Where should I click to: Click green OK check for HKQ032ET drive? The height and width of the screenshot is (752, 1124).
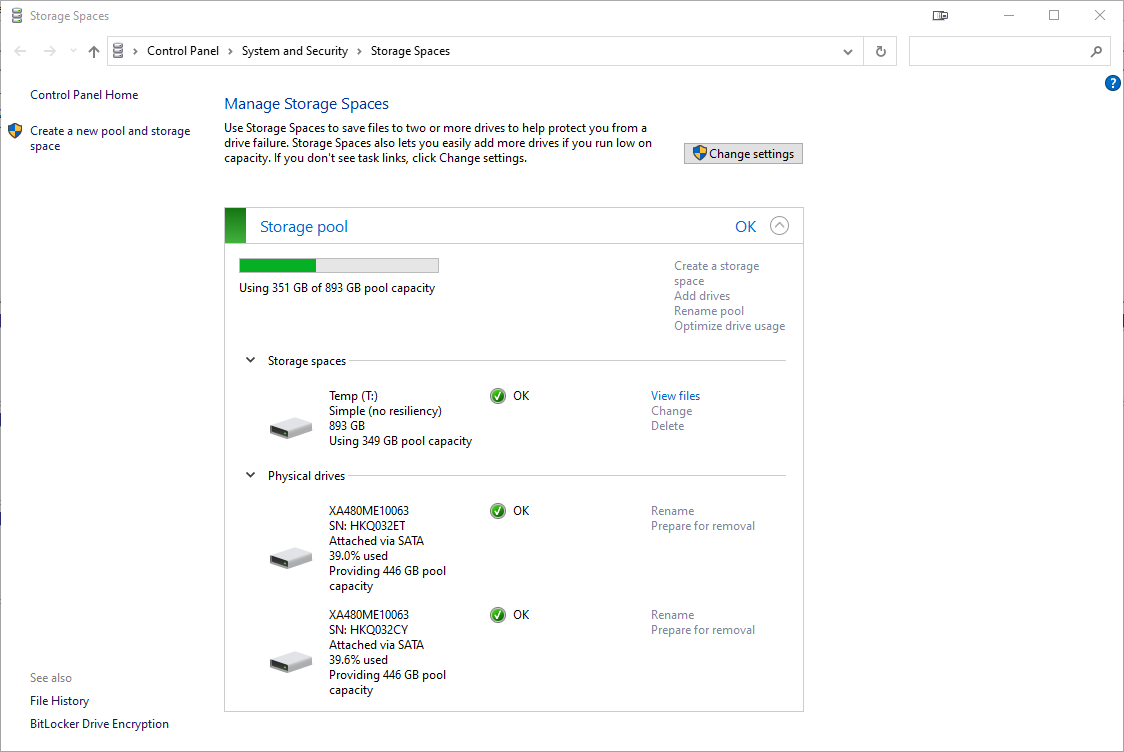pos(497,511)
